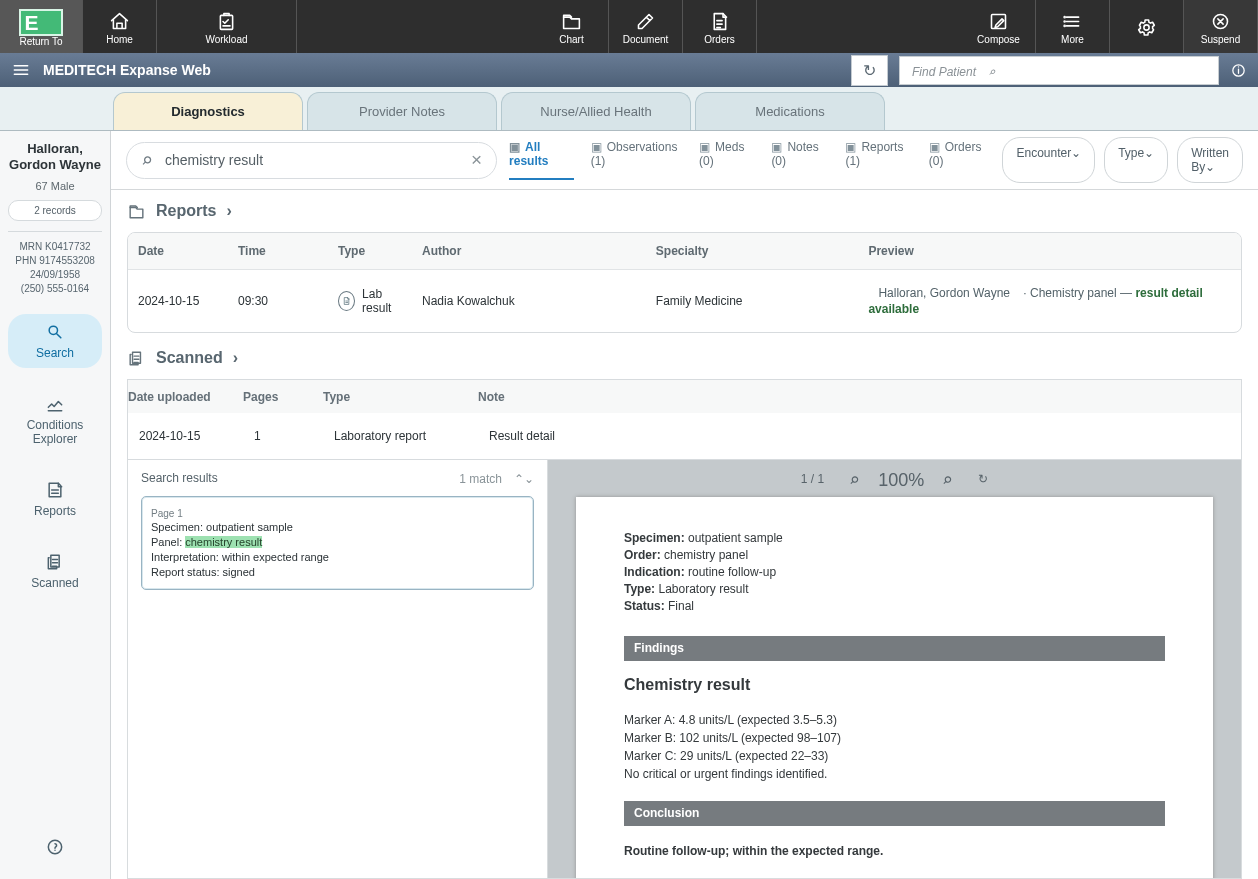Click the 2024-10-15 Laboratory report scanned row
Image resolution: width=1258 pixels, height=879 pixels.
click(684, 436)
